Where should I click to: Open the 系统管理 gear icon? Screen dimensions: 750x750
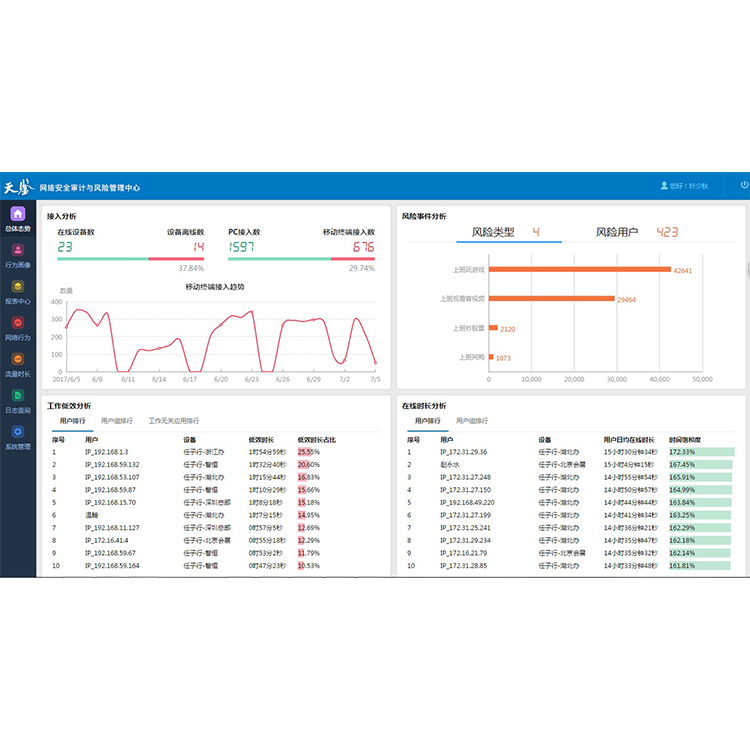coord(18,432)
